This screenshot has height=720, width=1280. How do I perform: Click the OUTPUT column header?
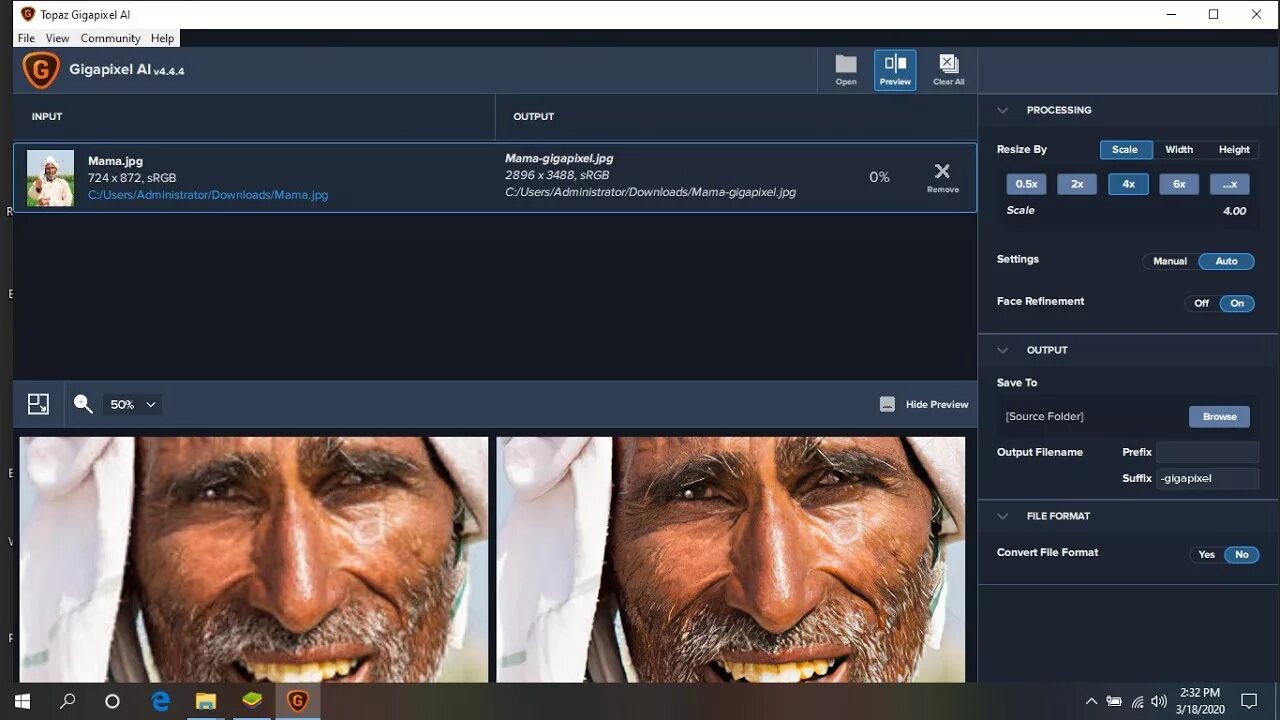533,117
